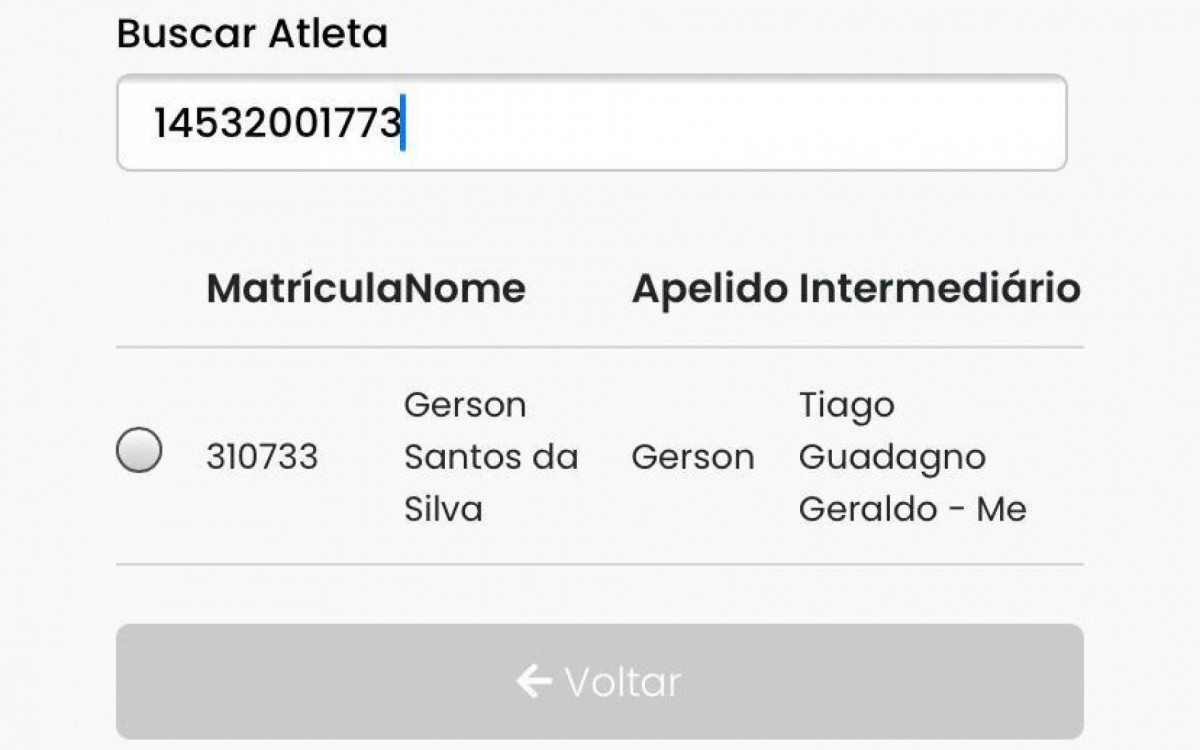Click the athlete results table row
Viewport: 1200px width, 750px height.
(x=600, y=456)
